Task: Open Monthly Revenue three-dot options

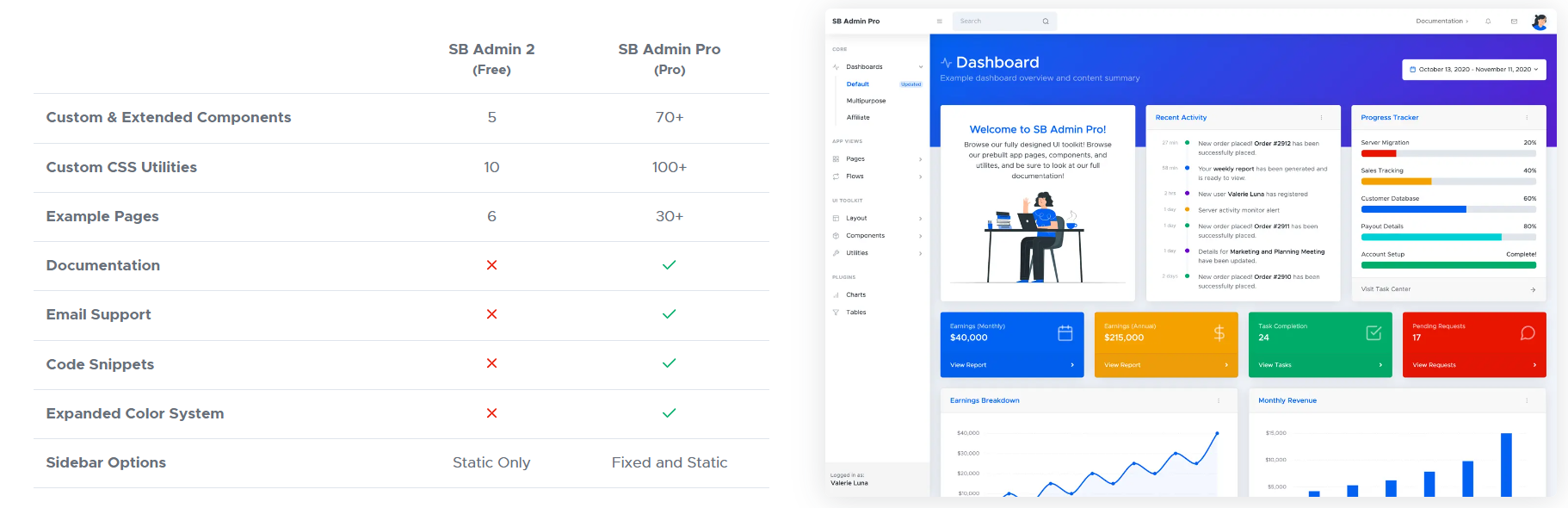Action: [x=1527, y=400]
